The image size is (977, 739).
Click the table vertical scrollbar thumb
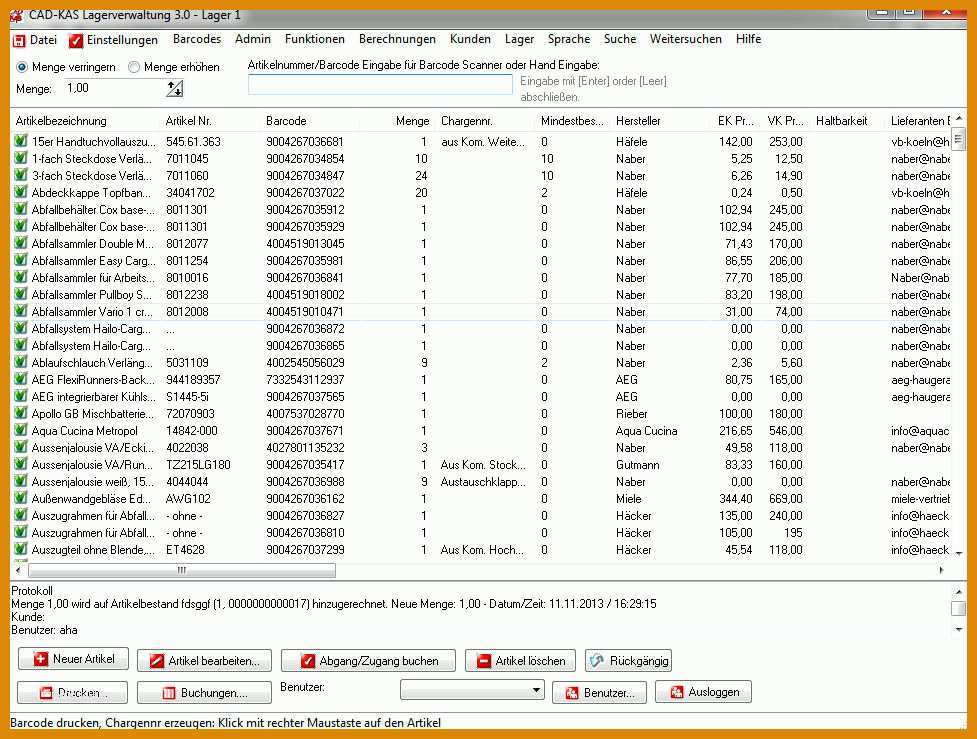click(958, 139)
